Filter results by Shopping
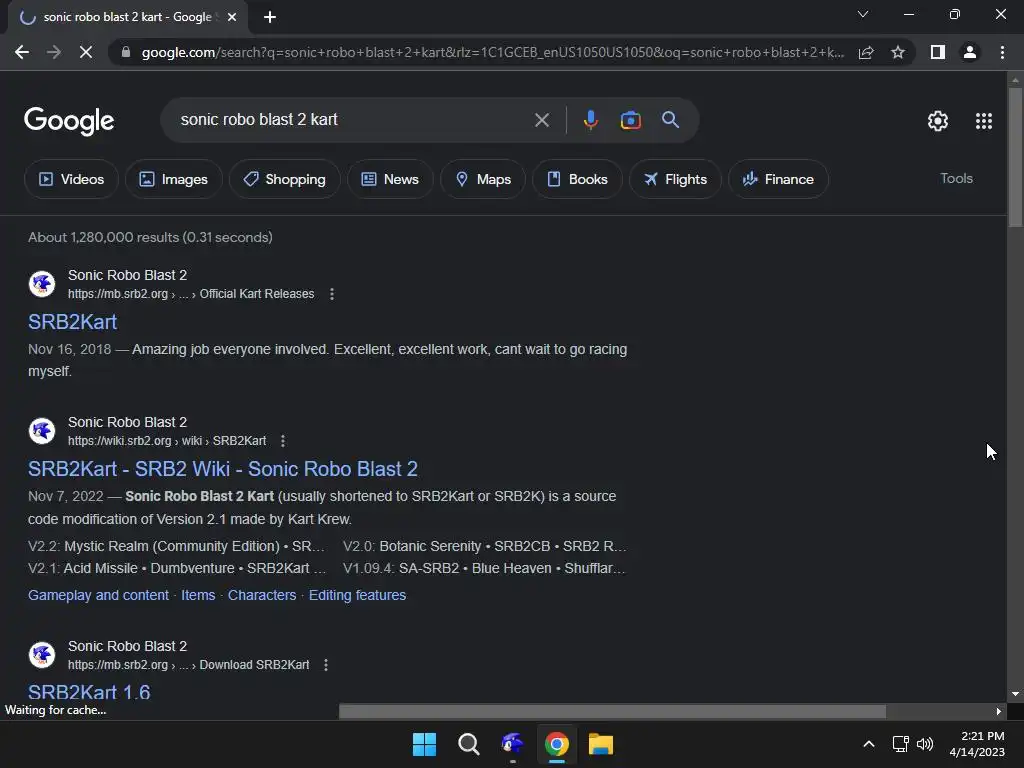The height and width of the screenshot is (768, 1024). click(284, 179)
